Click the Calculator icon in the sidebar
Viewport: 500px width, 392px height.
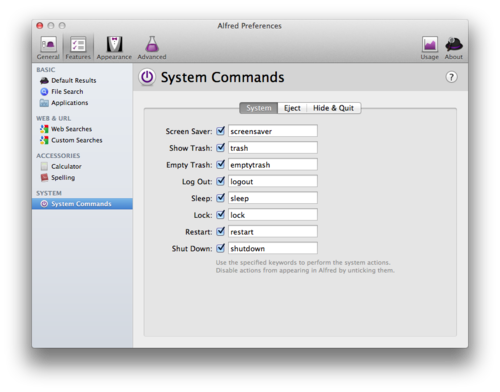[x=44, y=166]
